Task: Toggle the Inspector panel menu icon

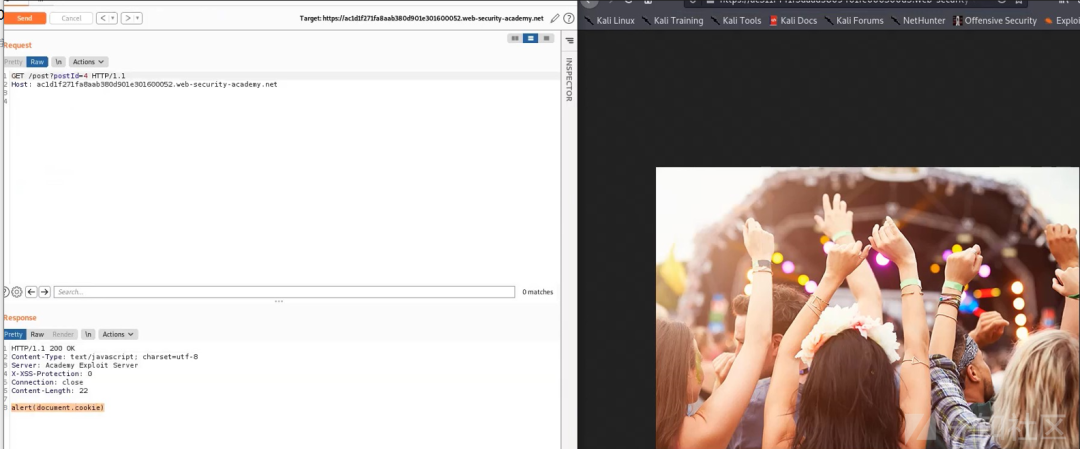Action: 570,41
